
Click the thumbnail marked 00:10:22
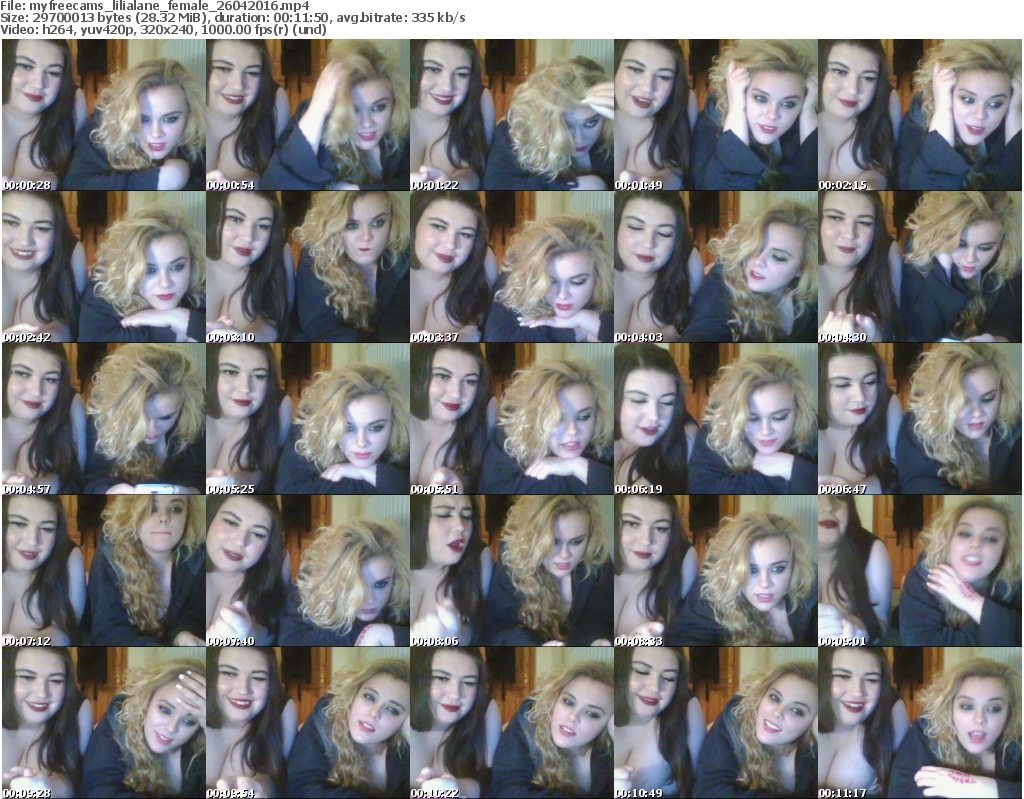tap(511, 723)
